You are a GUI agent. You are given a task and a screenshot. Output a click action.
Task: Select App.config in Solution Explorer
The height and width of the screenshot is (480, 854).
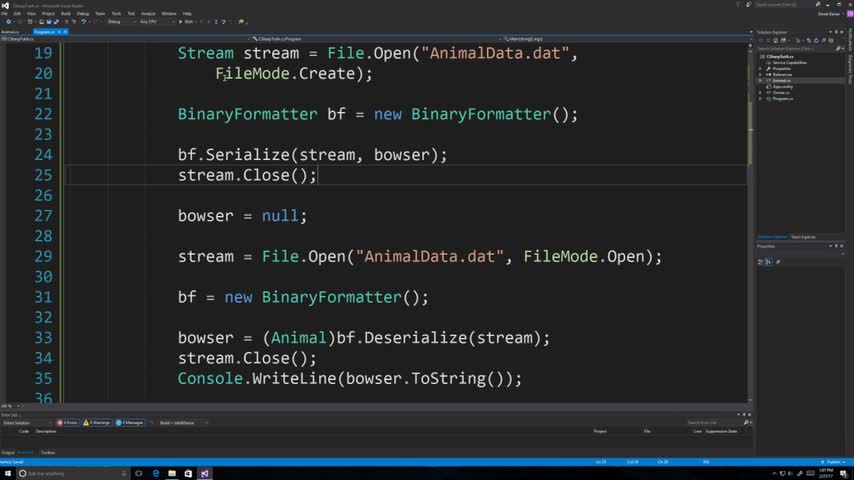(783, 87)
